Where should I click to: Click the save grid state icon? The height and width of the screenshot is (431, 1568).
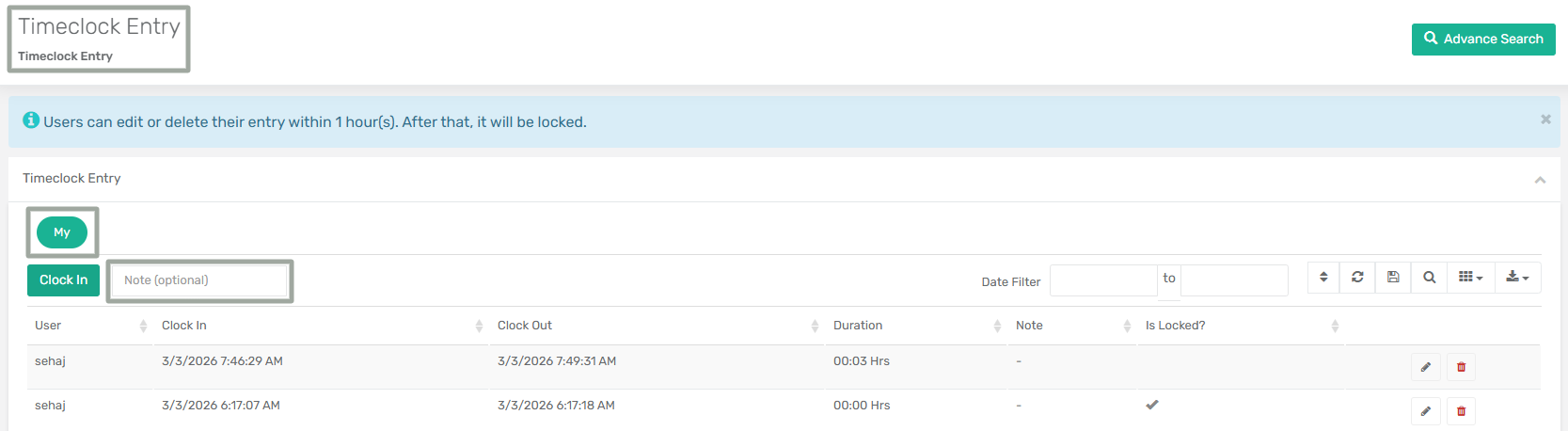(x=1393, y=278)
